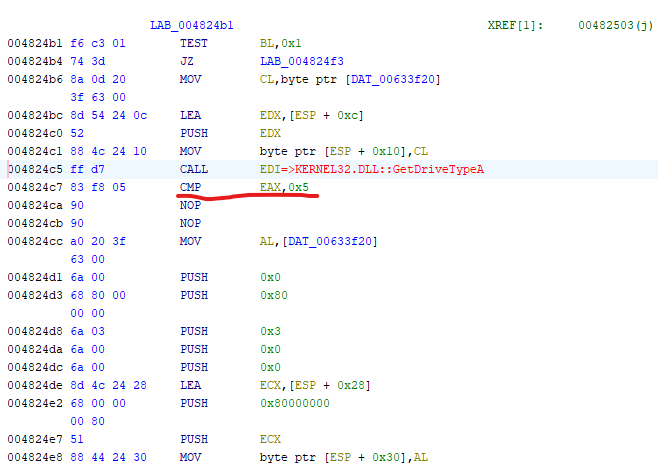Screen dimensions: 658x465
Task: Click the address 004824e8 in last row
Action: 33,457
